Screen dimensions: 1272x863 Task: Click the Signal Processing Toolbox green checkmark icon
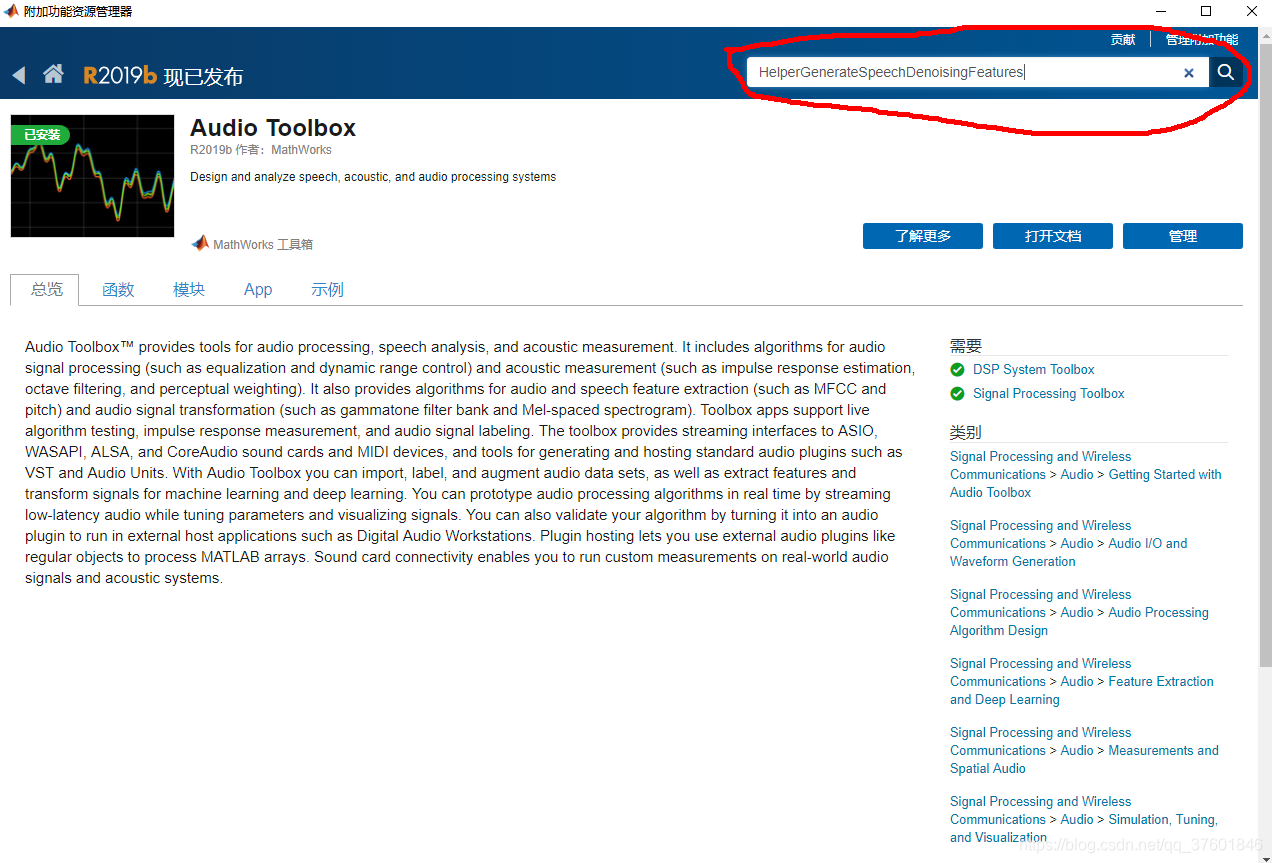tap(958, 394)
